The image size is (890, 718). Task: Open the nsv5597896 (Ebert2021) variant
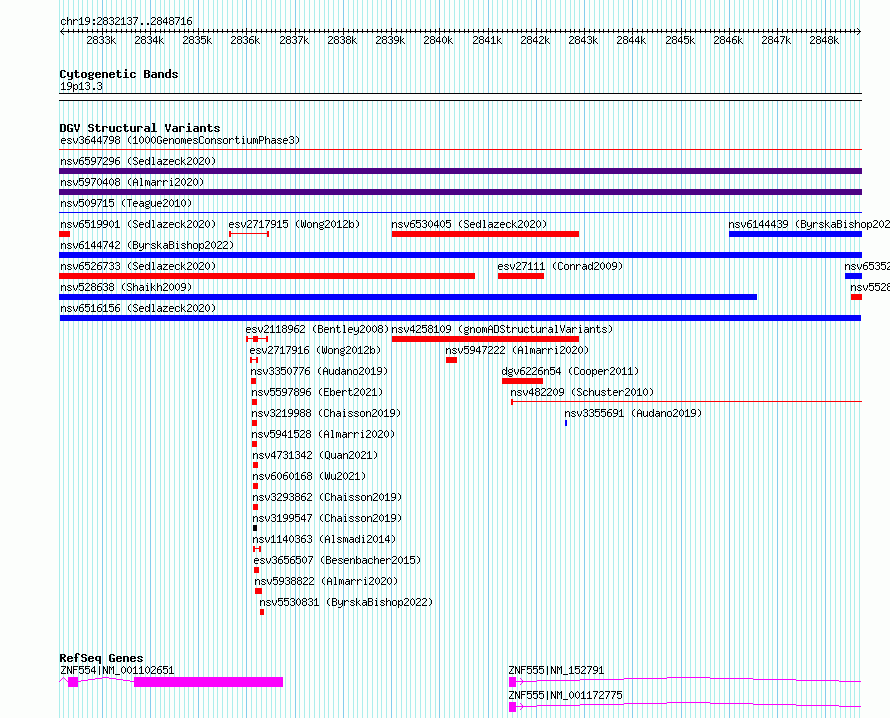coord(317,392)
